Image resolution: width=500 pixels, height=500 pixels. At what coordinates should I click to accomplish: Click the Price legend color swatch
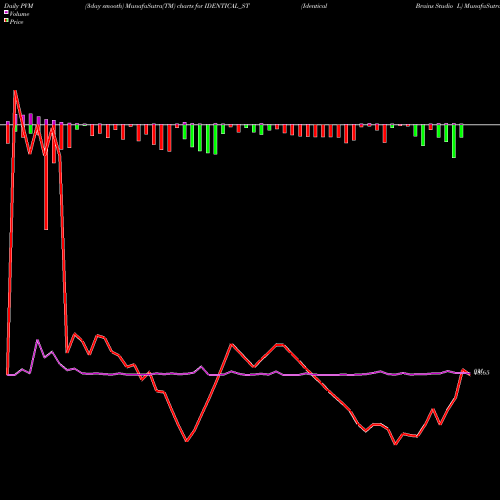(x=6, y=21)
